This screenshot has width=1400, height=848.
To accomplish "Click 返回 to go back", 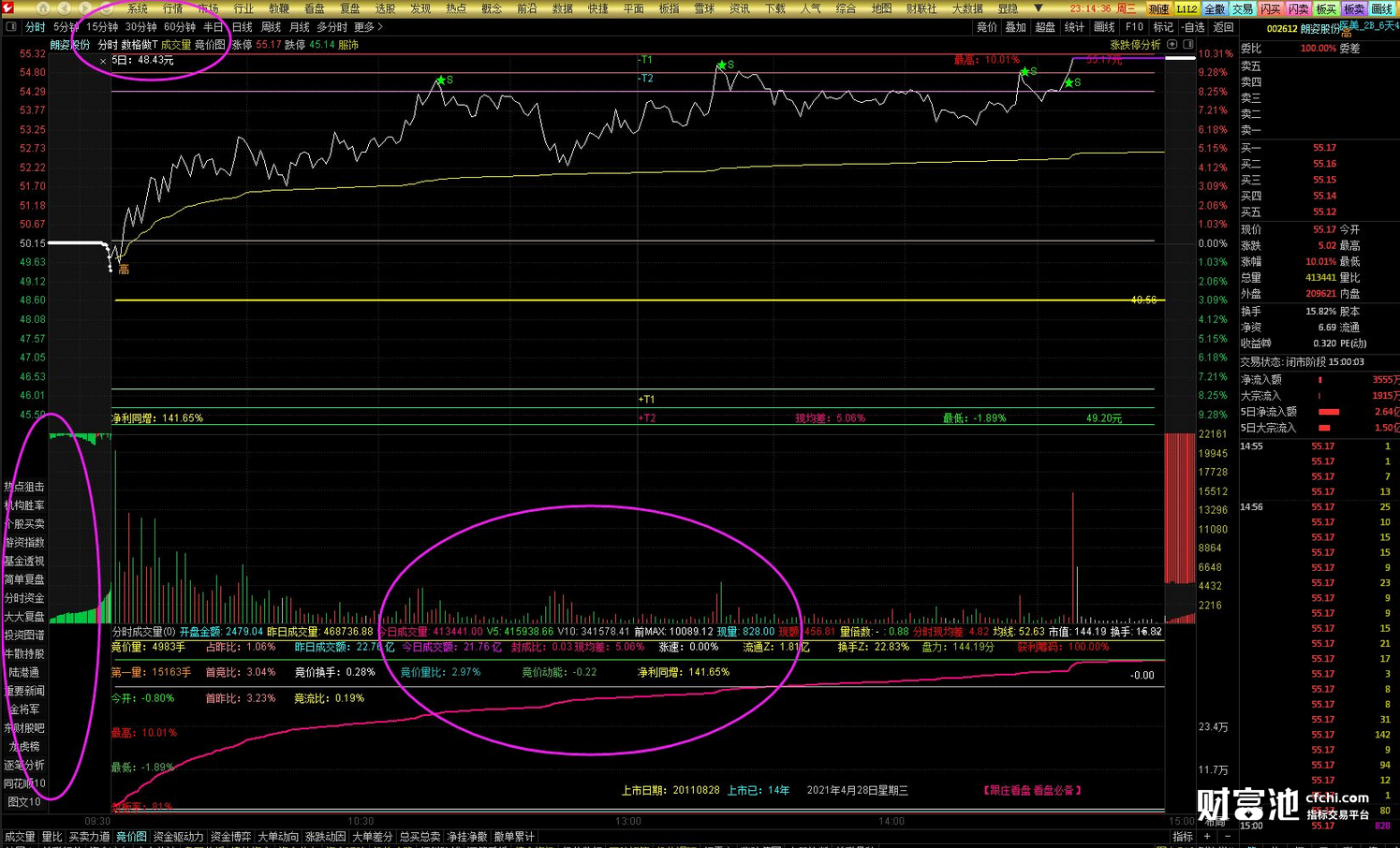I will click(x=1223, y=27).
